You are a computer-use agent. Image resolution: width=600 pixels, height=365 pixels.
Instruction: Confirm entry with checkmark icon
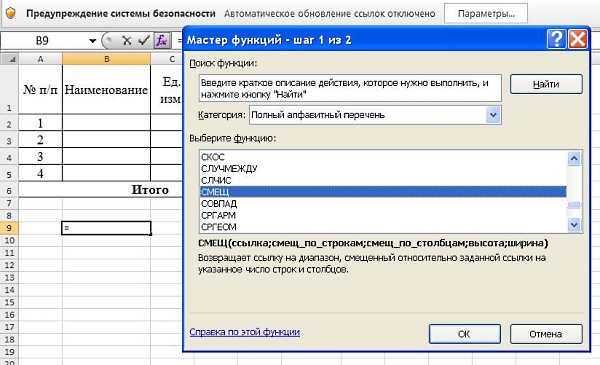(144, 40)
